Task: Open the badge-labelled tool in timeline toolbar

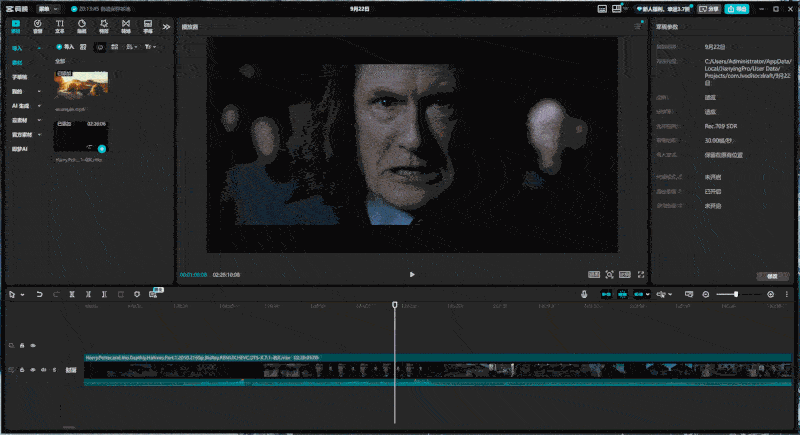Action: pos(154,294)
